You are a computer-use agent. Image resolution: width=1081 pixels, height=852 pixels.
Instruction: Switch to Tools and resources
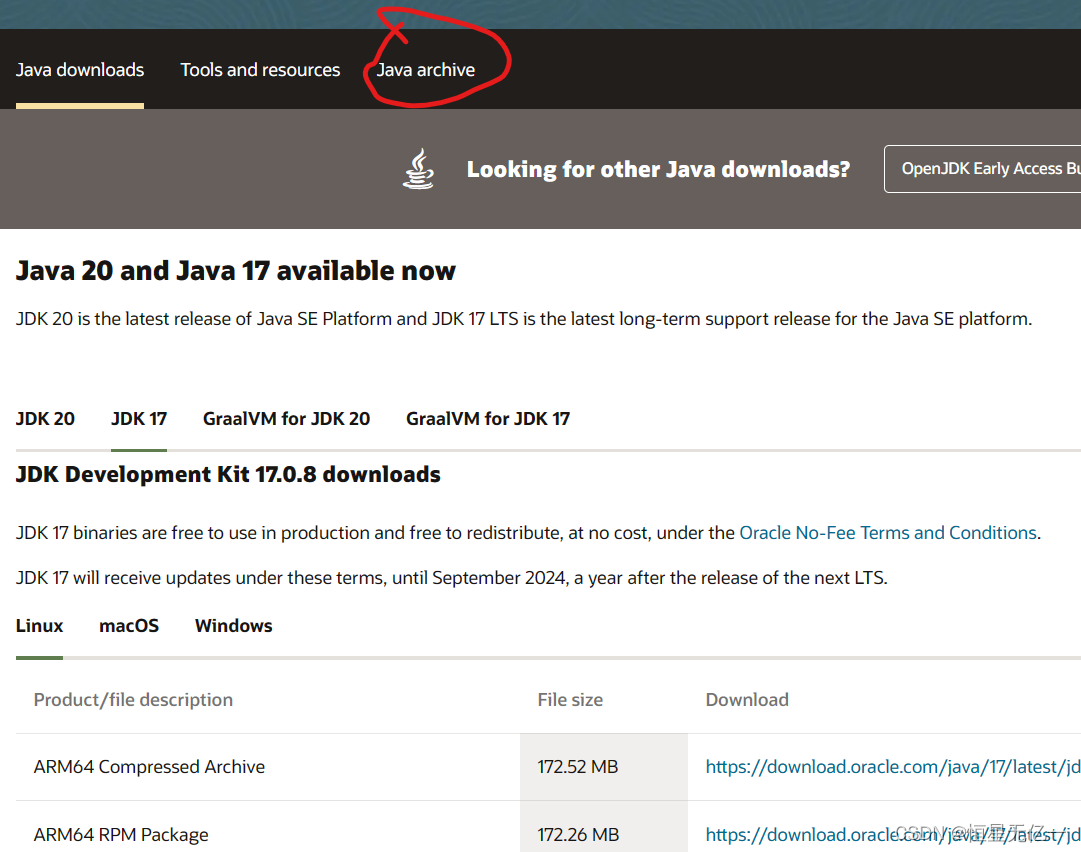(x=260, y=70)
